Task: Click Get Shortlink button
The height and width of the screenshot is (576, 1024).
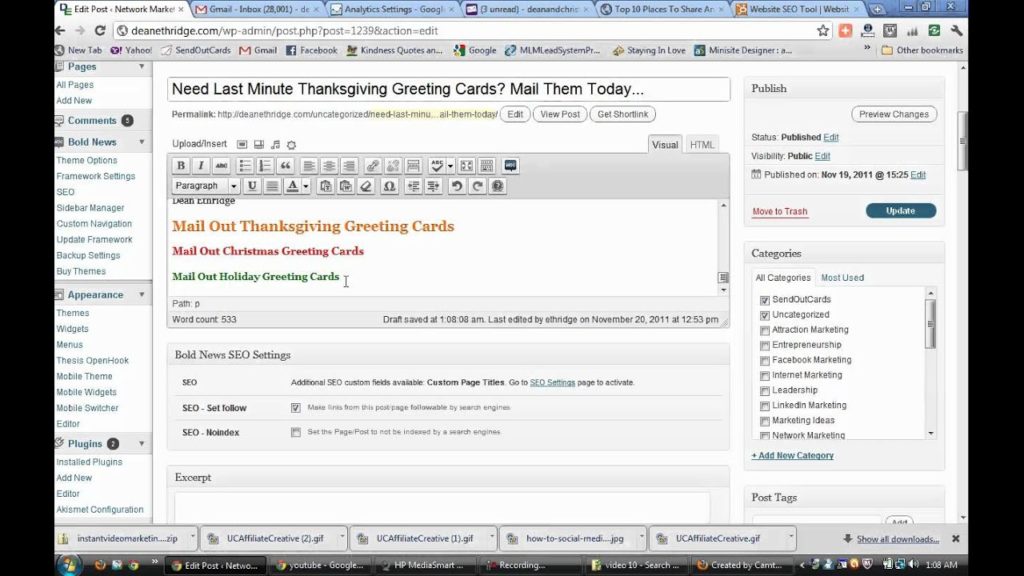Action: click(622, 114)
